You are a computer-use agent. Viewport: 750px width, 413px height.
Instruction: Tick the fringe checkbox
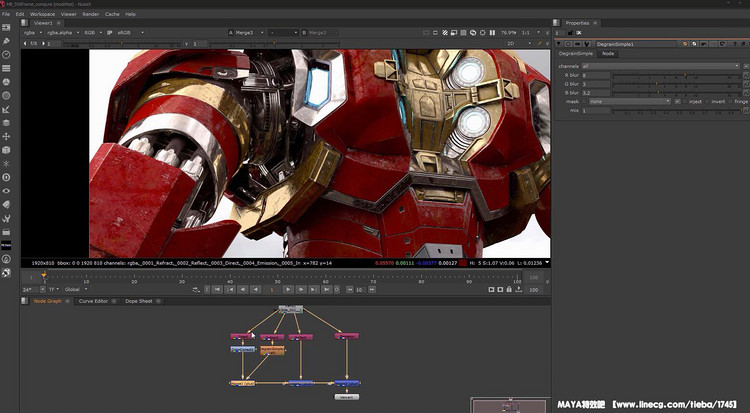coord(730,101)
